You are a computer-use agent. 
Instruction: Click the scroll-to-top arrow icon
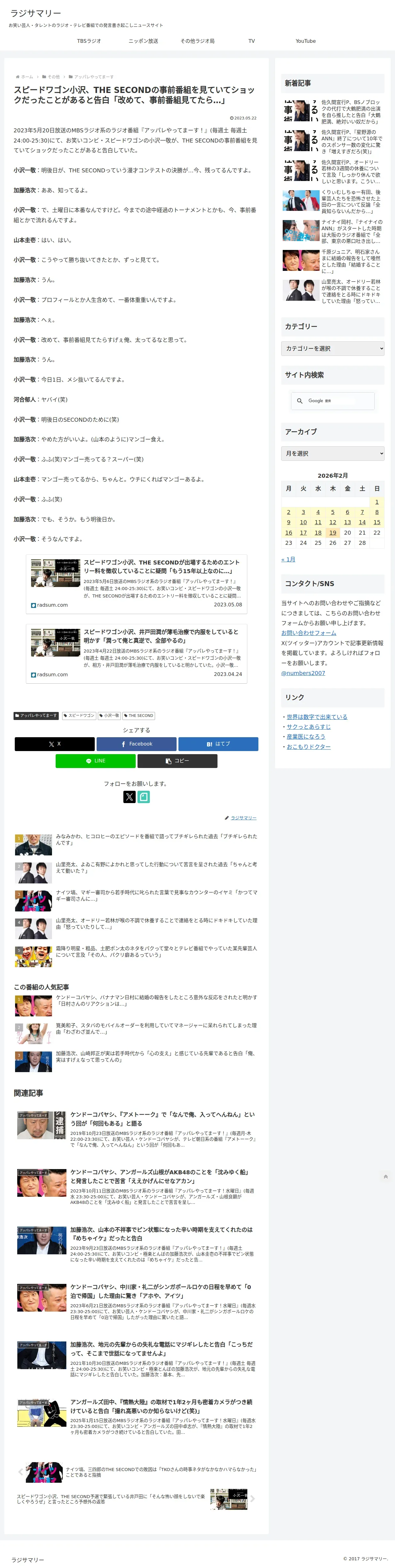tap(385, 1176)
